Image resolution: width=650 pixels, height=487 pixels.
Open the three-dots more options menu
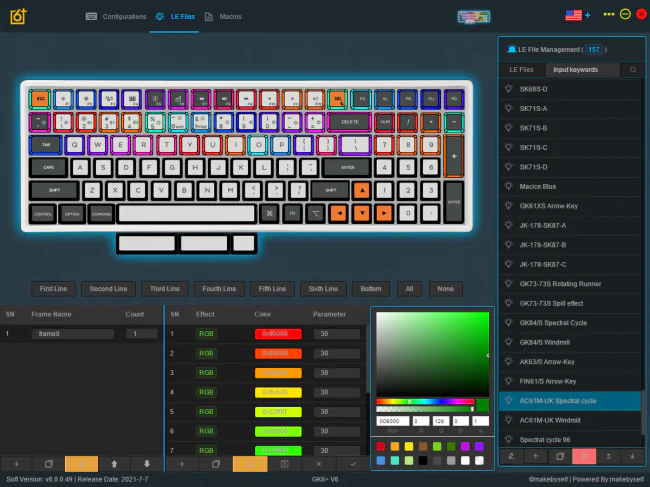pos(609,14)
